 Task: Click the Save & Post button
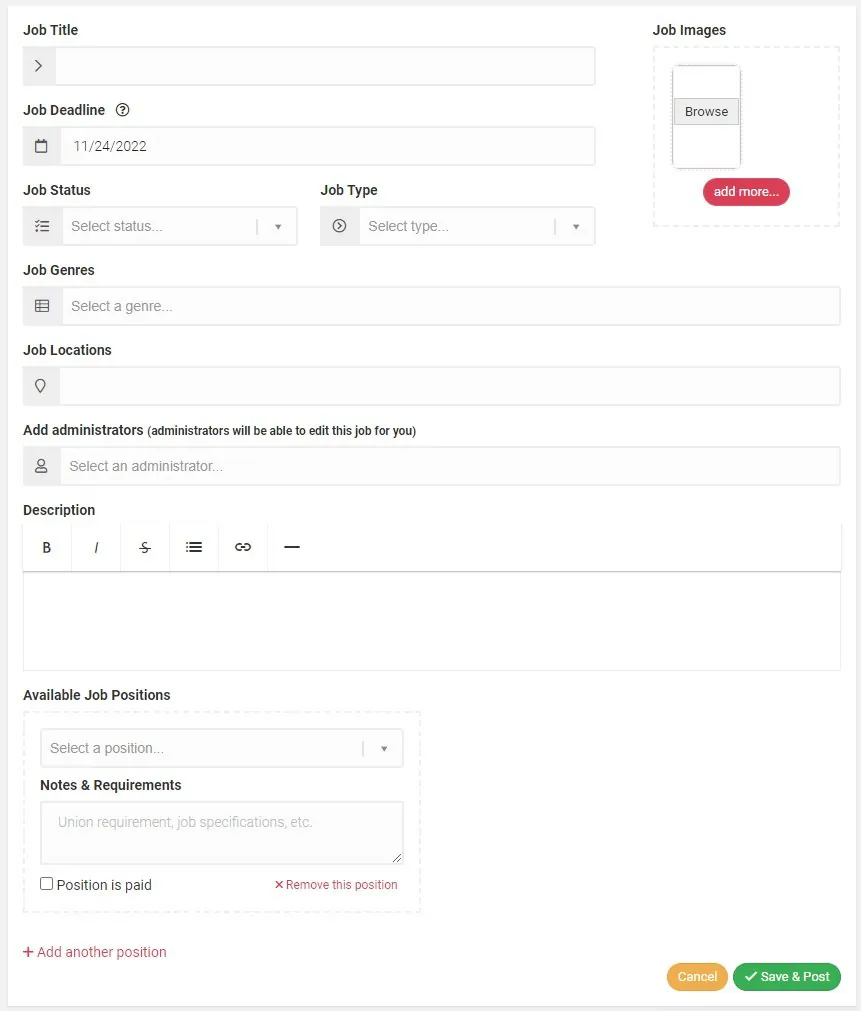pos(786,977)
